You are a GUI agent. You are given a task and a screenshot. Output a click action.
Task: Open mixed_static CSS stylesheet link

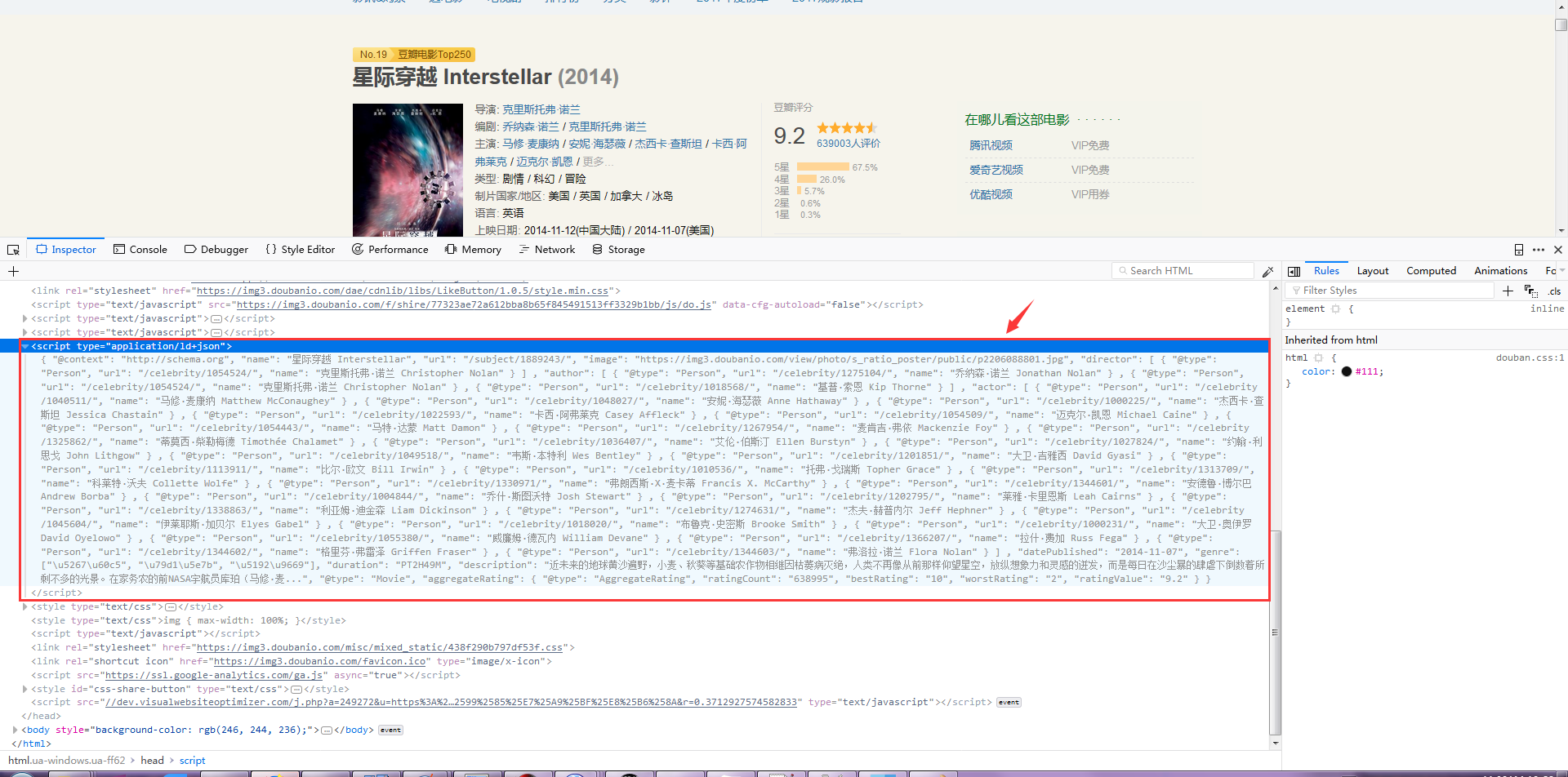(380, 648)
